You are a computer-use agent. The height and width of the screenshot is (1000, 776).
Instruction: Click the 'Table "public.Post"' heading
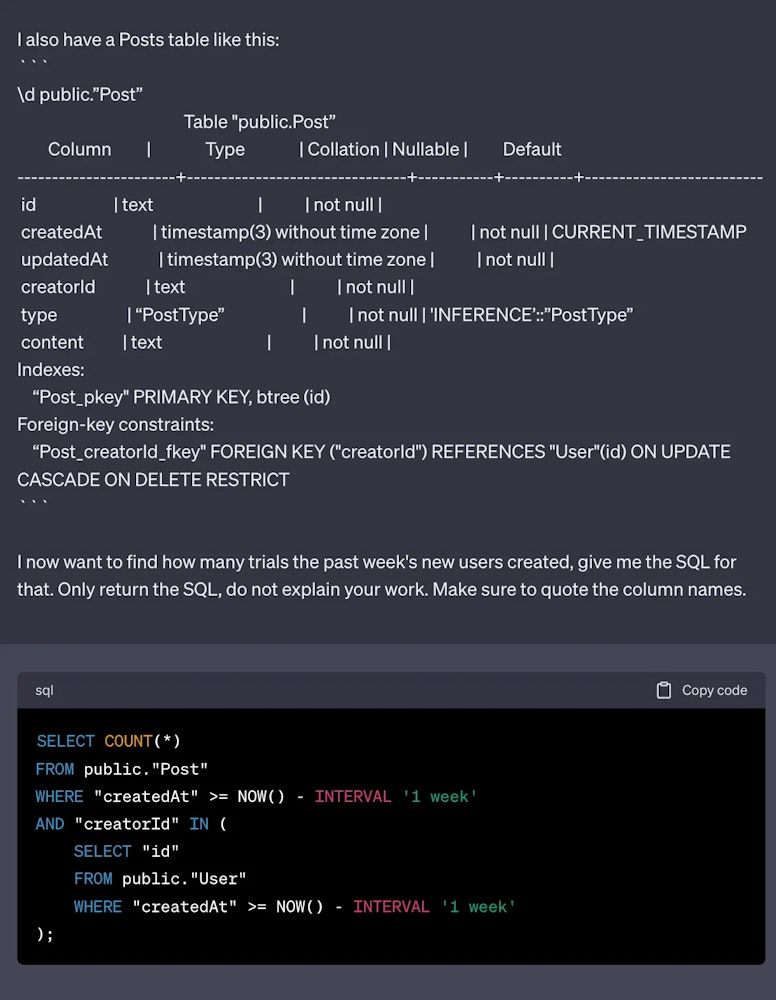coord(260,122)
